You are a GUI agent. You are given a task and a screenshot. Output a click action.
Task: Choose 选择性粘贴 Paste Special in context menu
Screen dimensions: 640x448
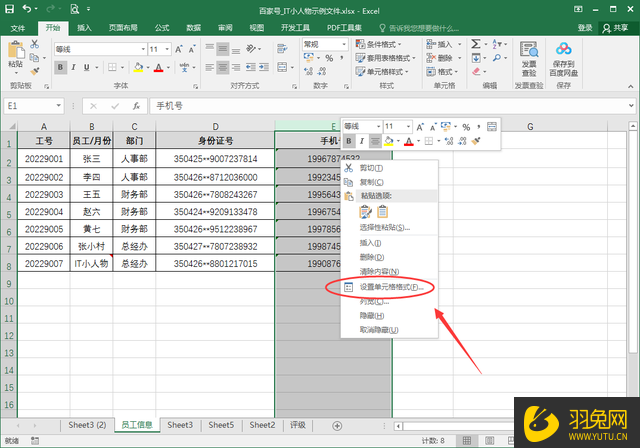click(x=389, y=228)
